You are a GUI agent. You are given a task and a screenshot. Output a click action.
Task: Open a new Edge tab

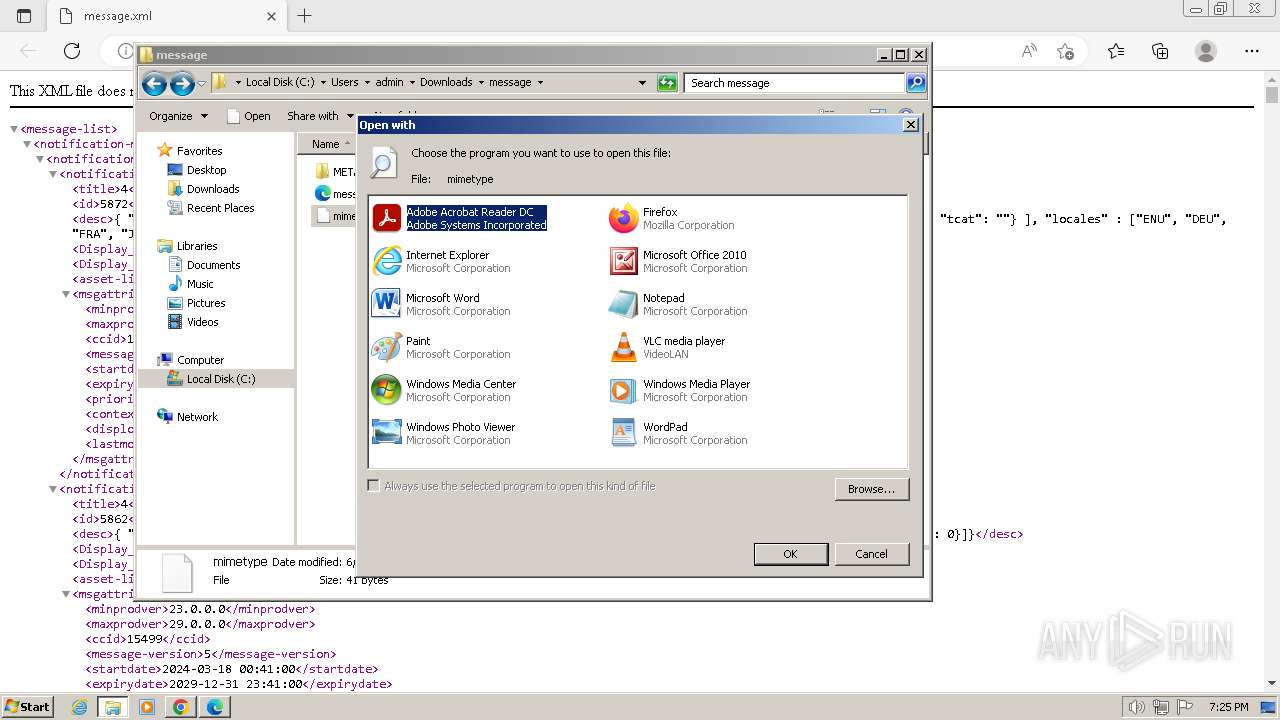305,16
